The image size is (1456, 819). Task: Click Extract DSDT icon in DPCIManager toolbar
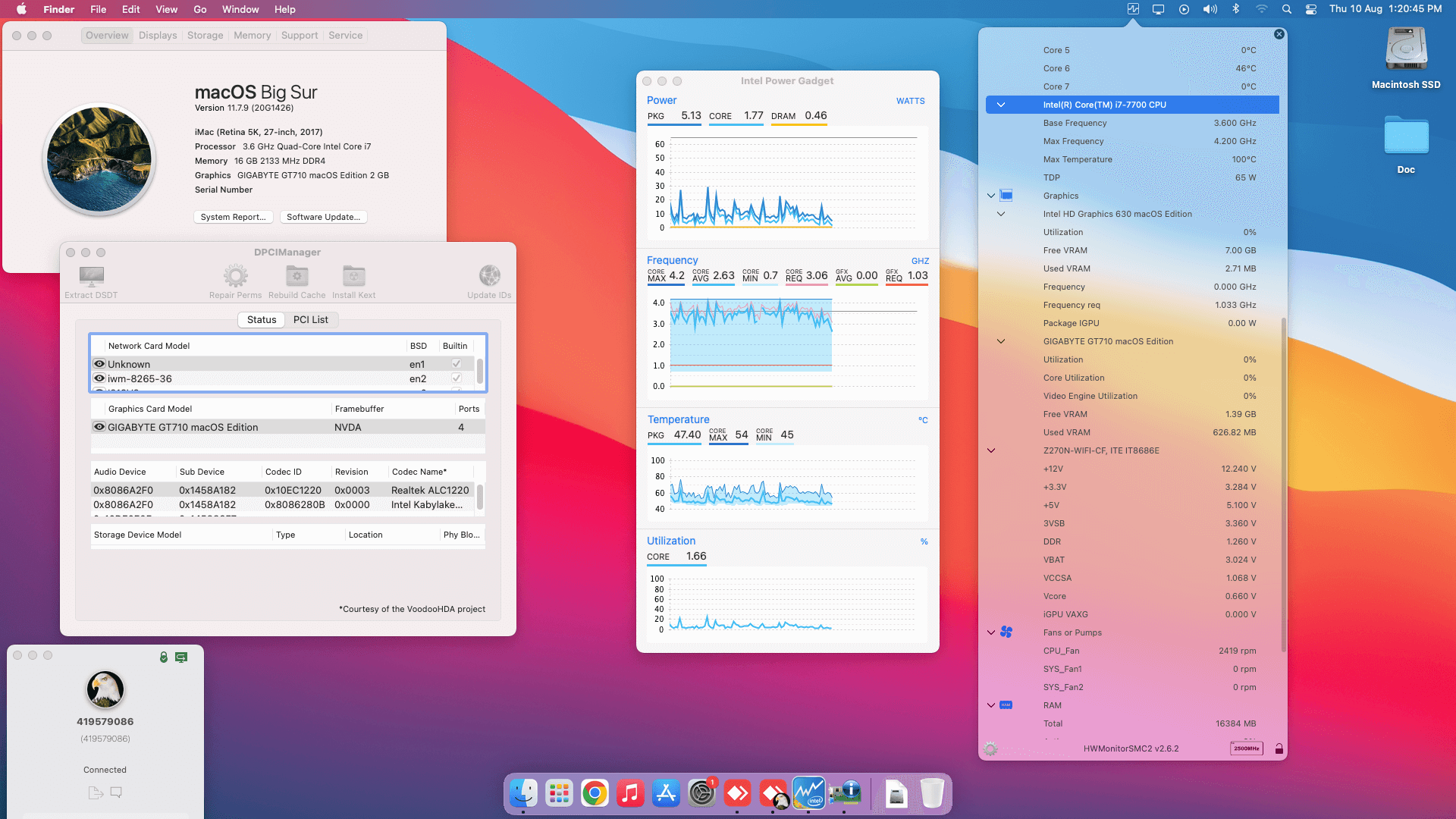point(91,276)
